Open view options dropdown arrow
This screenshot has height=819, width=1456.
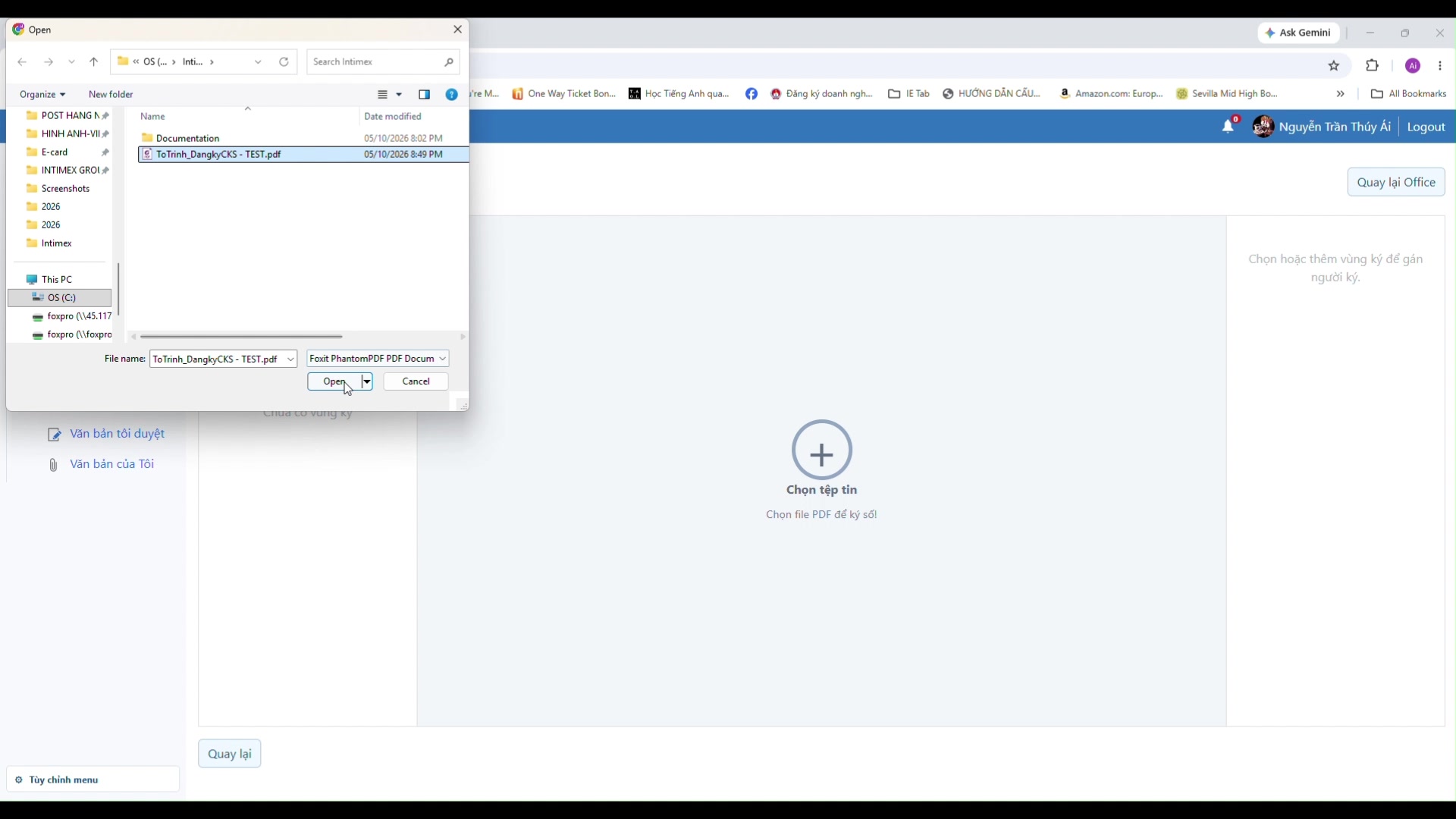(400, 95)
